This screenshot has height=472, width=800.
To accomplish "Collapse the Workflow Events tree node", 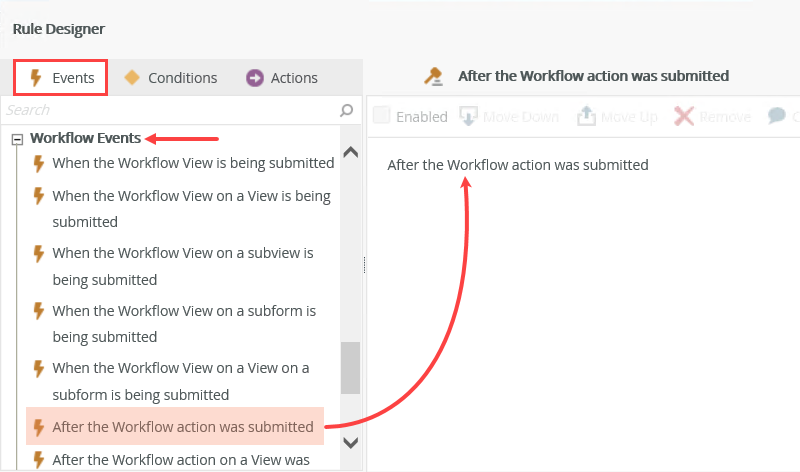I will [x=16, y=139].
